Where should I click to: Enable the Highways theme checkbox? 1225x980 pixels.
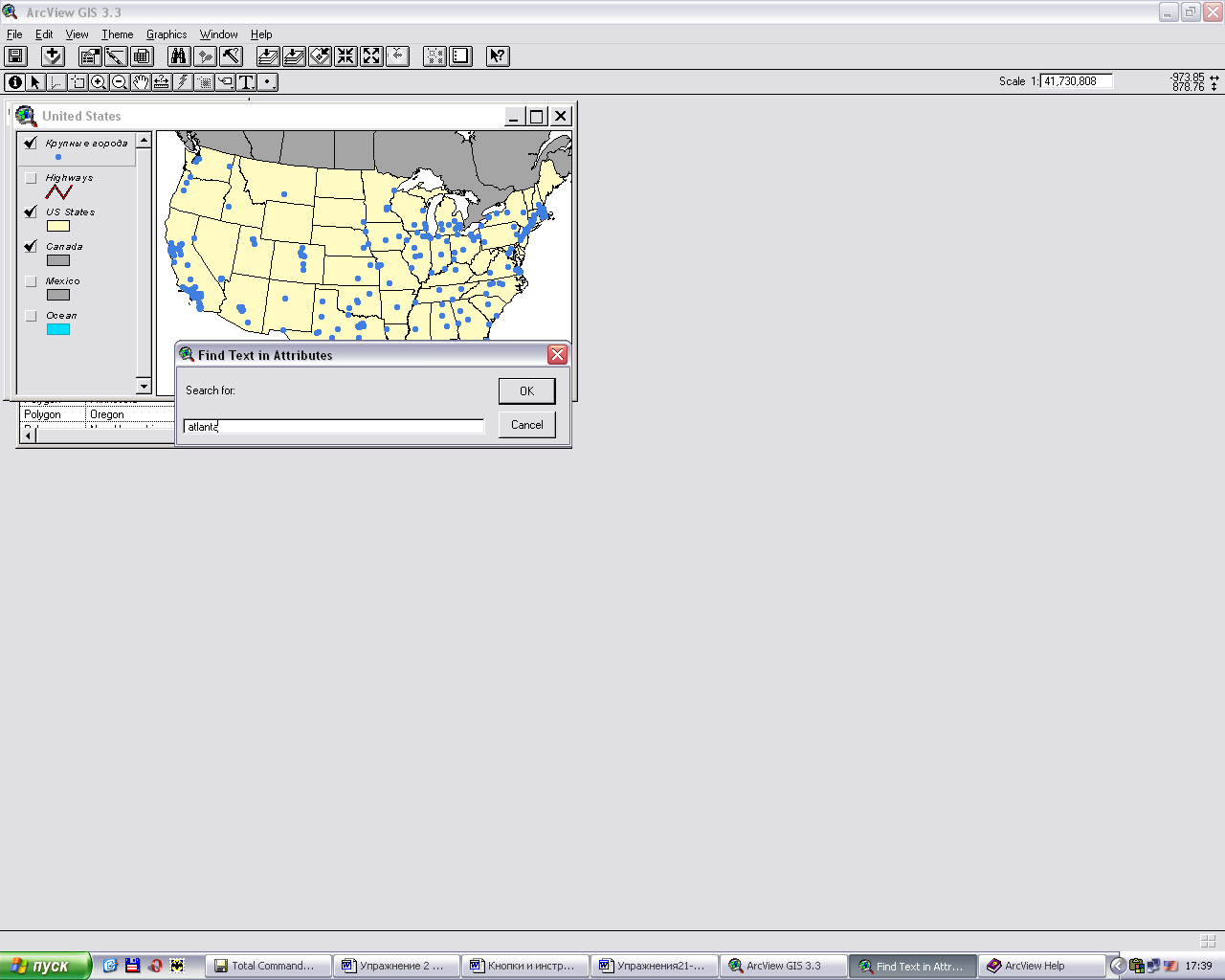coord(31,178)
